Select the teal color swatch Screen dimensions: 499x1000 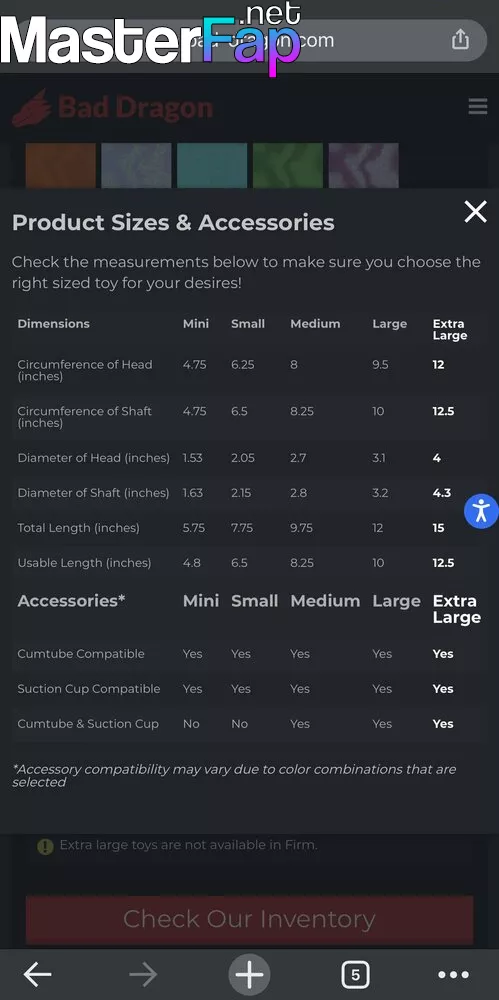click(212, 166)
